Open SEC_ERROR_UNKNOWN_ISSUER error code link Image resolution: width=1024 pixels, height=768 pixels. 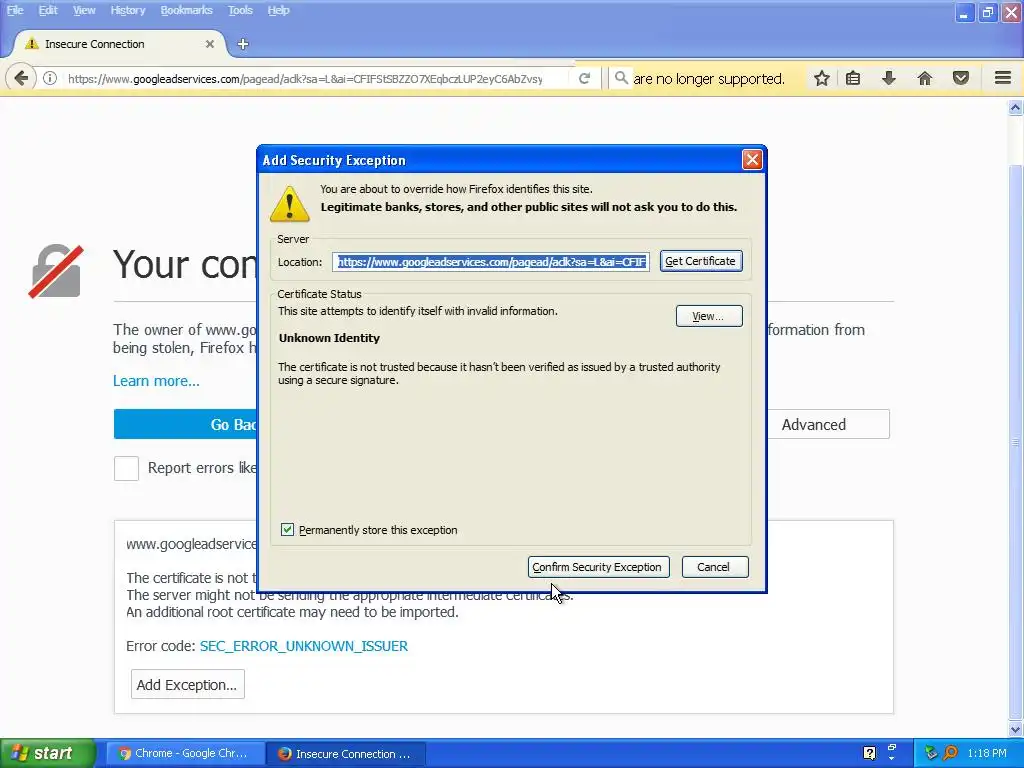click(304, 646)
